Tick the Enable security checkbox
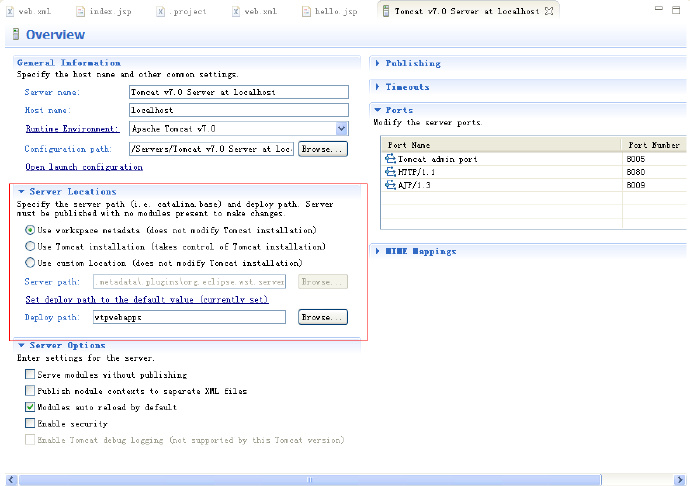Screen dimensions: 690x486 pyautogui.click(x=30, y=423)
